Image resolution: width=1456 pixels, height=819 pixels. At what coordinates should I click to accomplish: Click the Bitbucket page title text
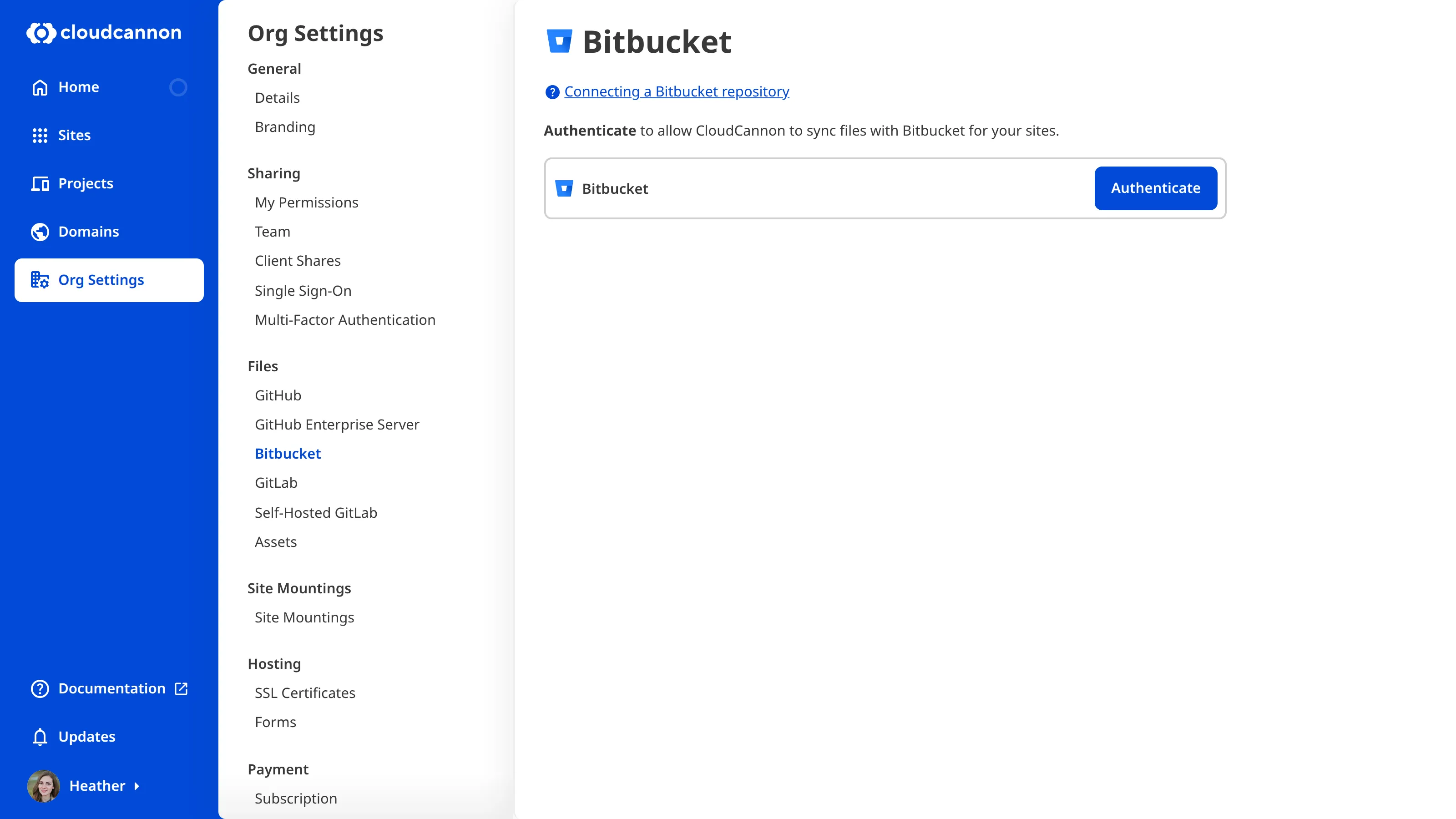point(657,42)
